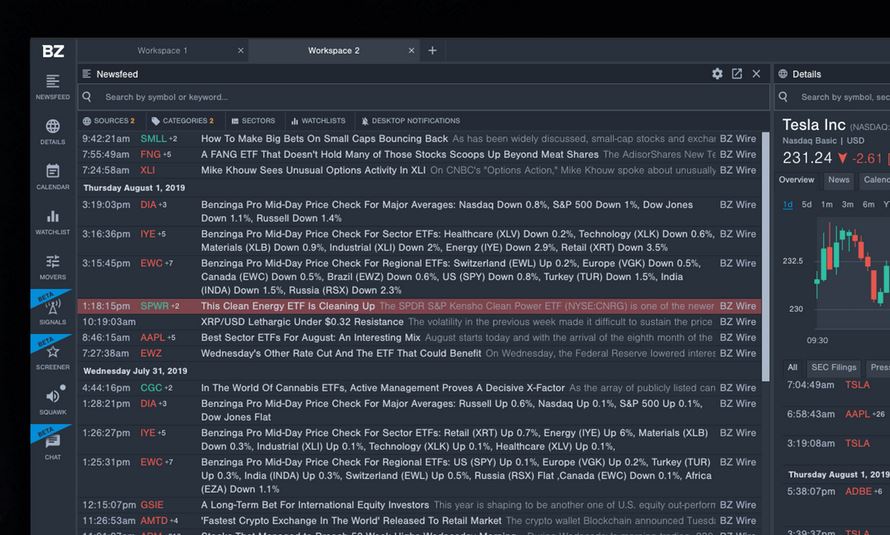Close the Newsfeed panel
Viewport: 890px width, 535px height.
pyautogui.click(x=756, y=74)
